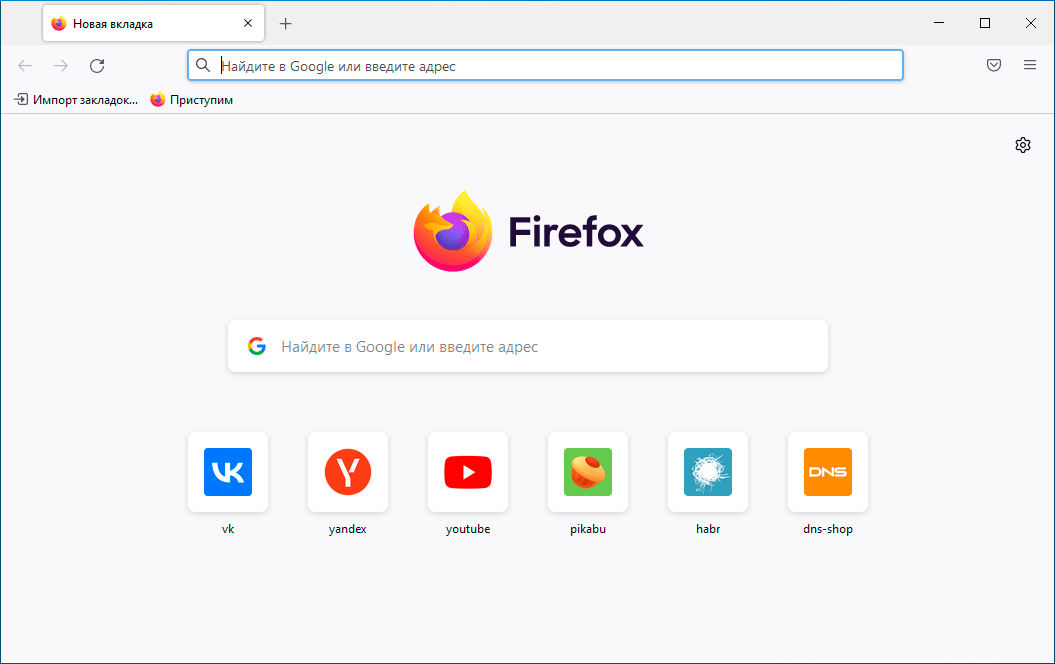Click the forward navigation arrow
1055x664 pixels.
61,65
